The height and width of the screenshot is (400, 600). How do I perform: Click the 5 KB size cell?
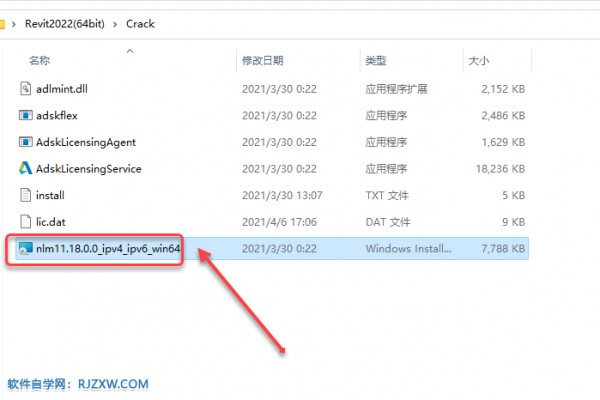coord(514,195)
